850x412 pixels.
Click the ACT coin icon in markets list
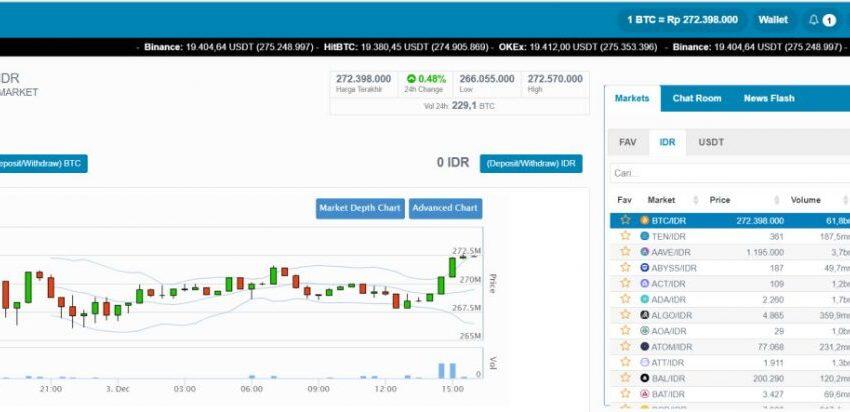pos(645,283)
